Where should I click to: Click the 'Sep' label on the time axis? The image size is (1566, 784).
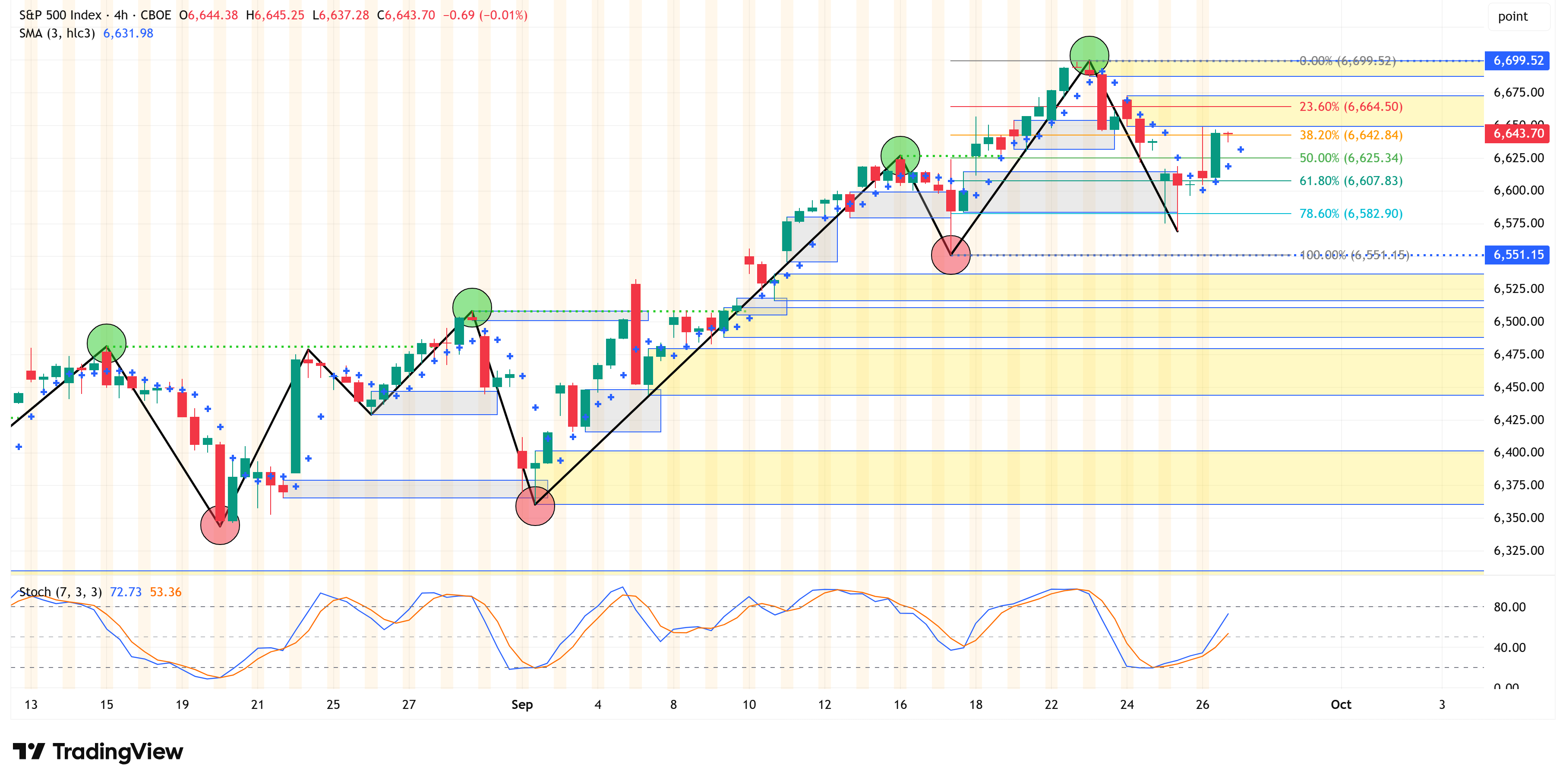[x=521, y=704]
